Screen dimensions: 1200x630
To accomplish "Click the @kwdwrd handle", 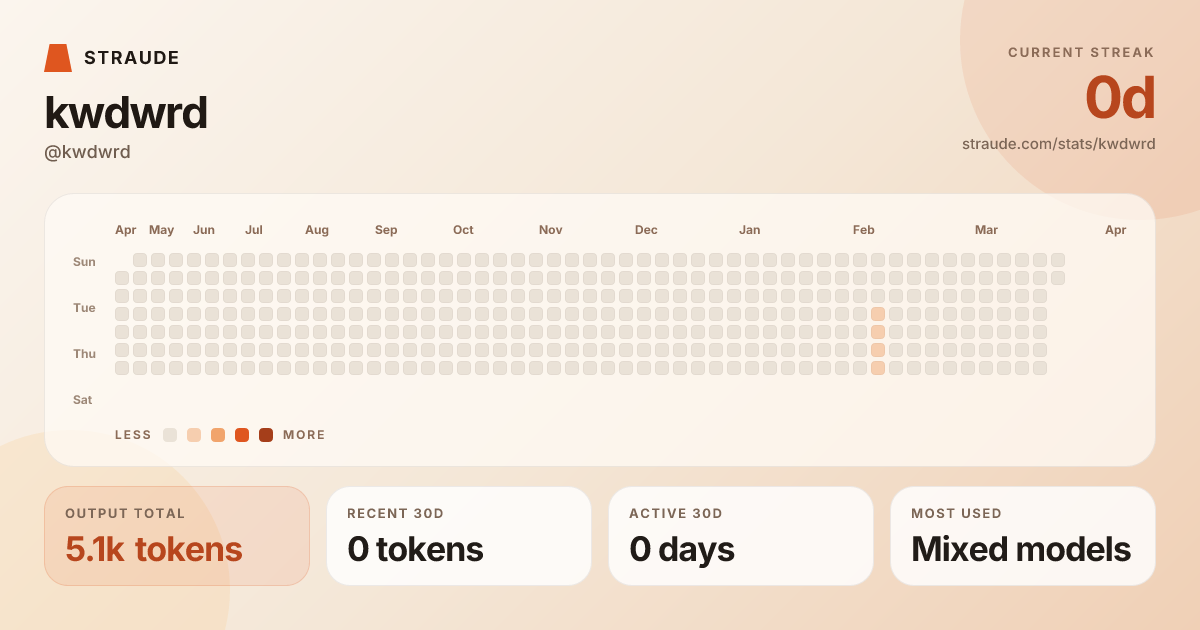I will pos(88,152).
